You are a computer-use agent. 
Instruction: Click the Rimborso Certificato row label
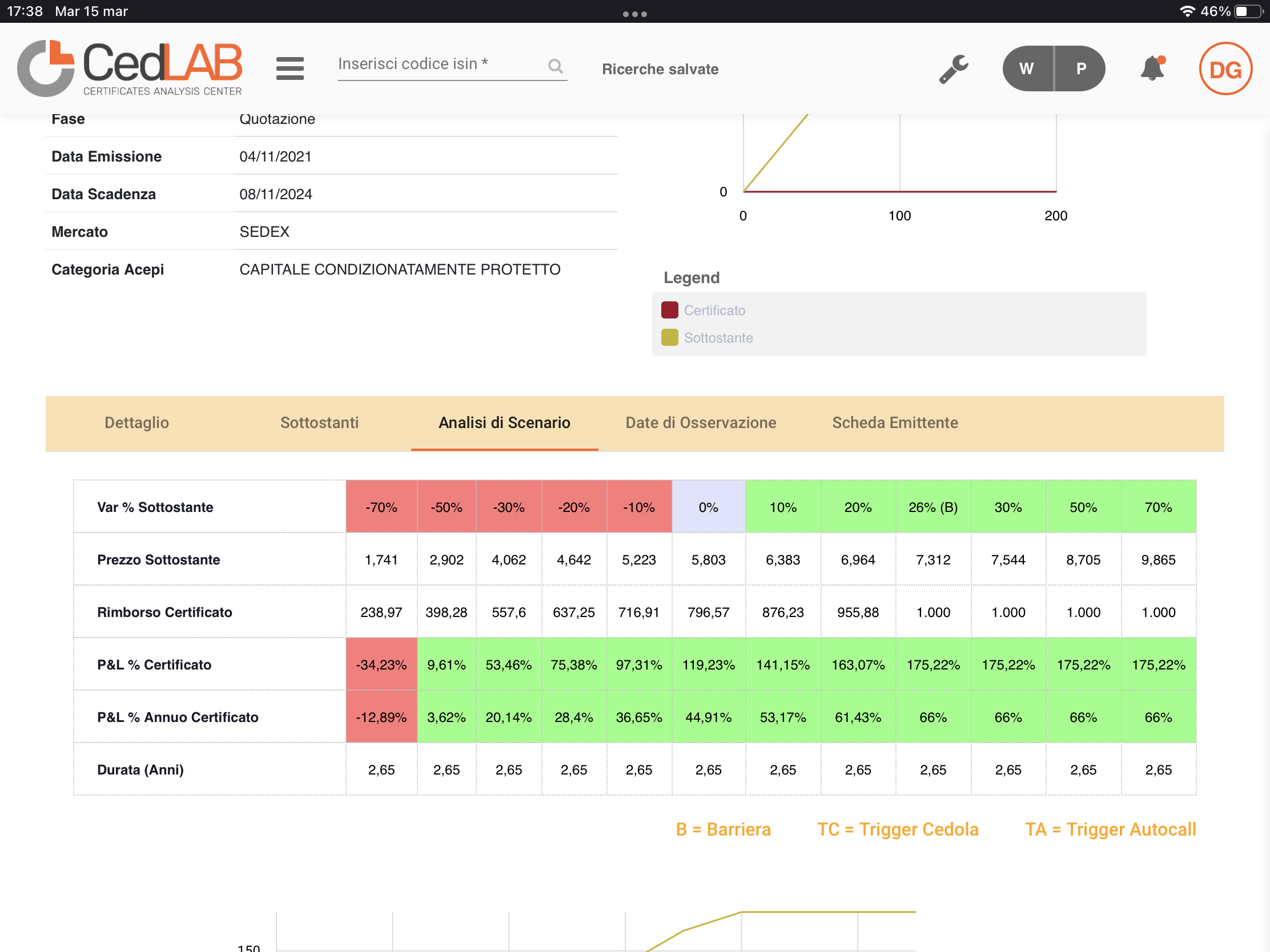164,612
